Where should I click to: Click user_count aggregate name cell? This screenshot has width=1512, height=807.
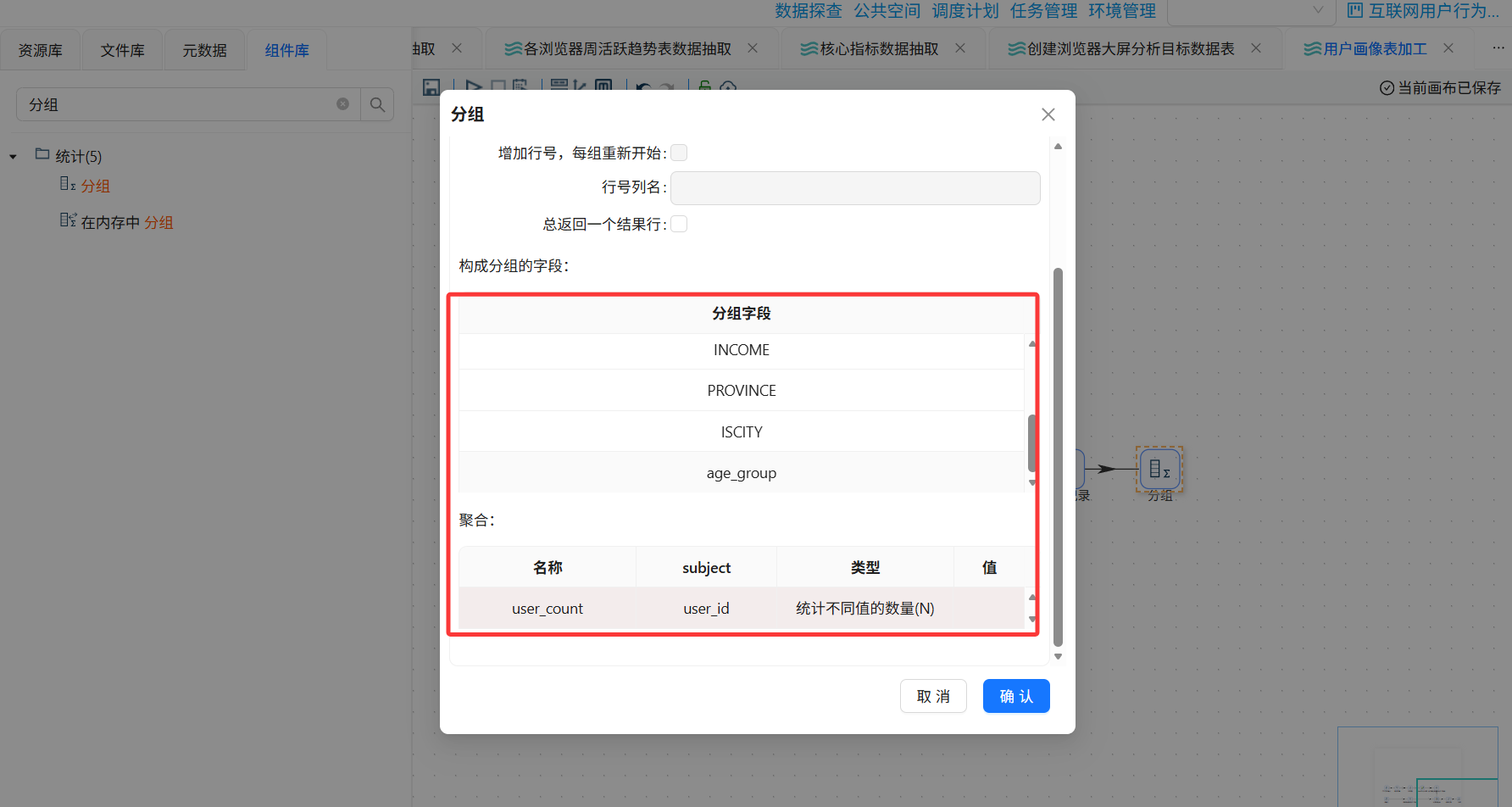(x=548, y=609)
